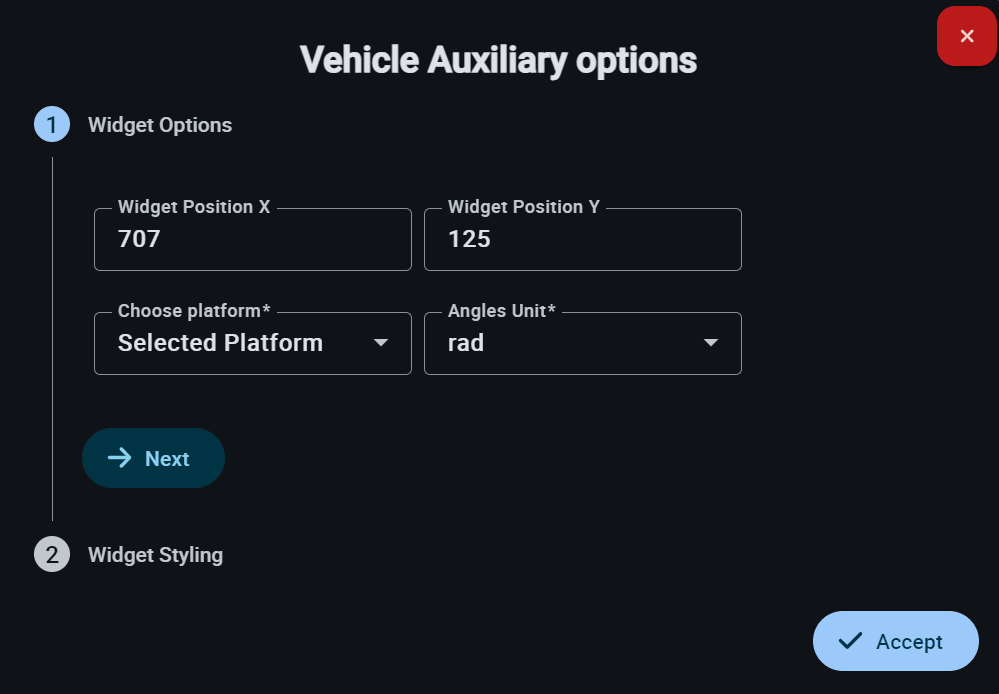Click the Choose platform dropdown arrow
The image size is (999, 694).
tap(380, 343)
